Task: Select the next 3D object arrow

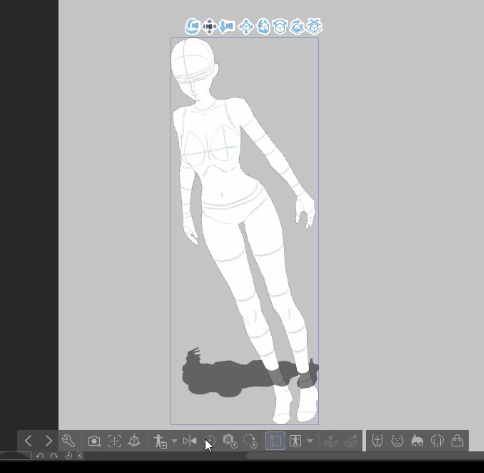Action: (x=48, y=441)
